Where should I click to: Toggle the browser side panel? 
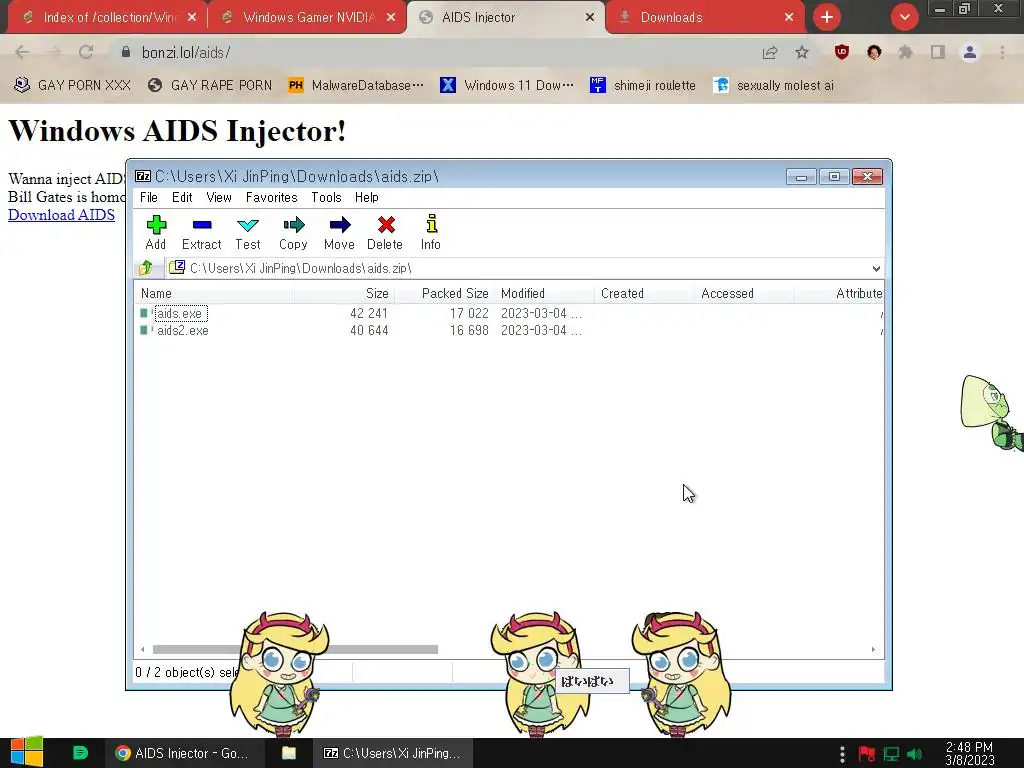click(938, 52)
